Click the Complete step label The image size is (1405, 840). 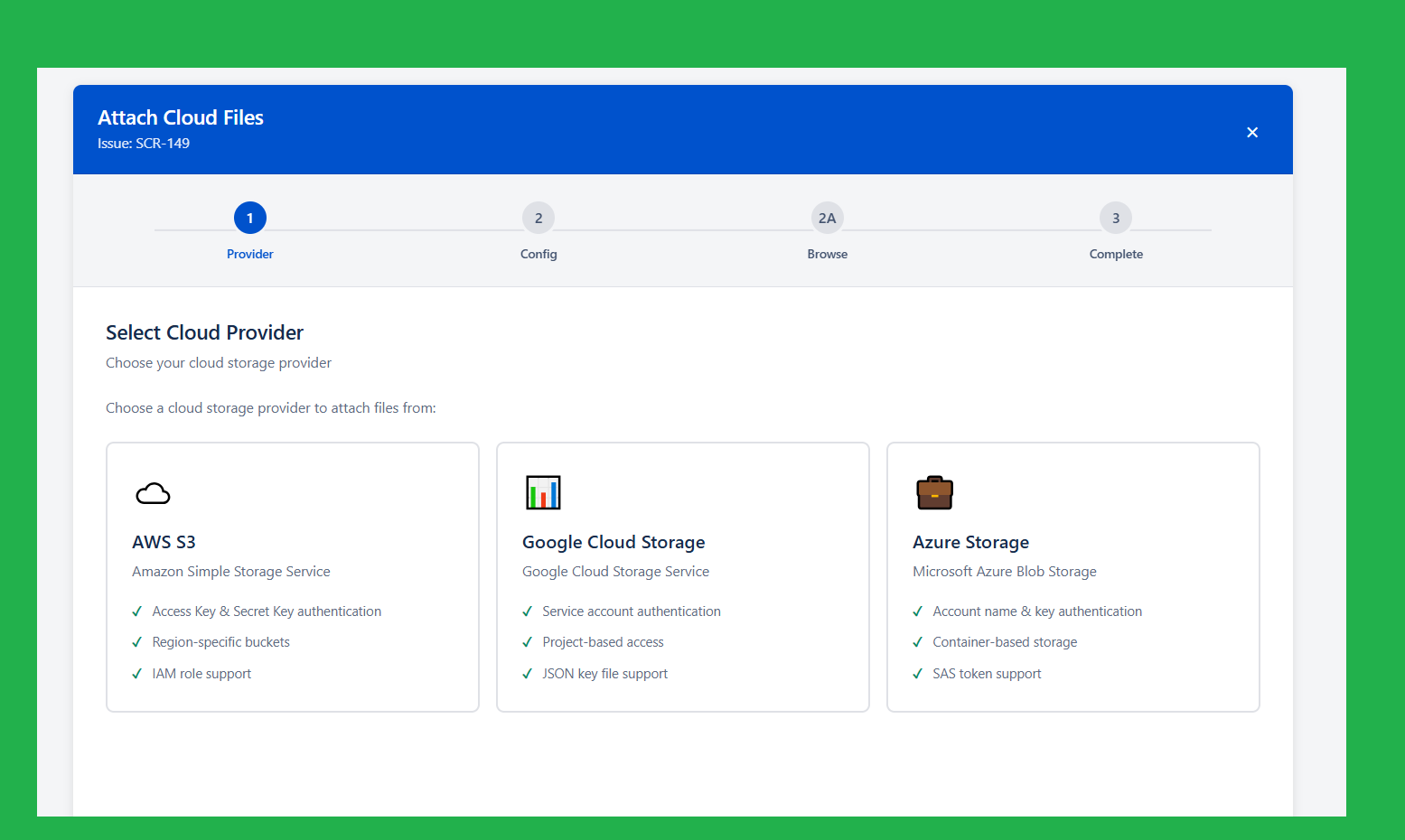1116,255
